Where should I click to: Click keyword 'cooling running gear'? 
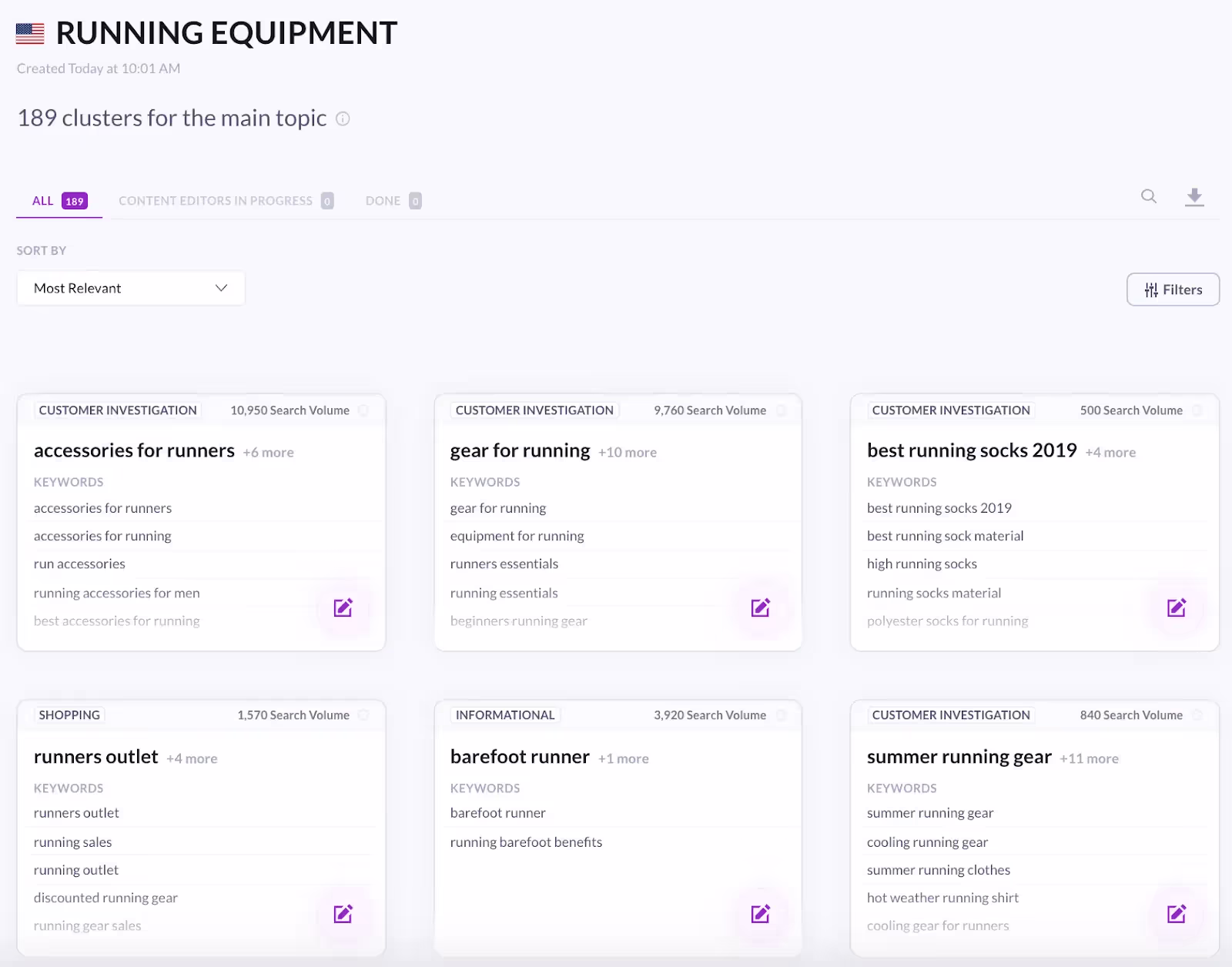(x=927, y=842)
